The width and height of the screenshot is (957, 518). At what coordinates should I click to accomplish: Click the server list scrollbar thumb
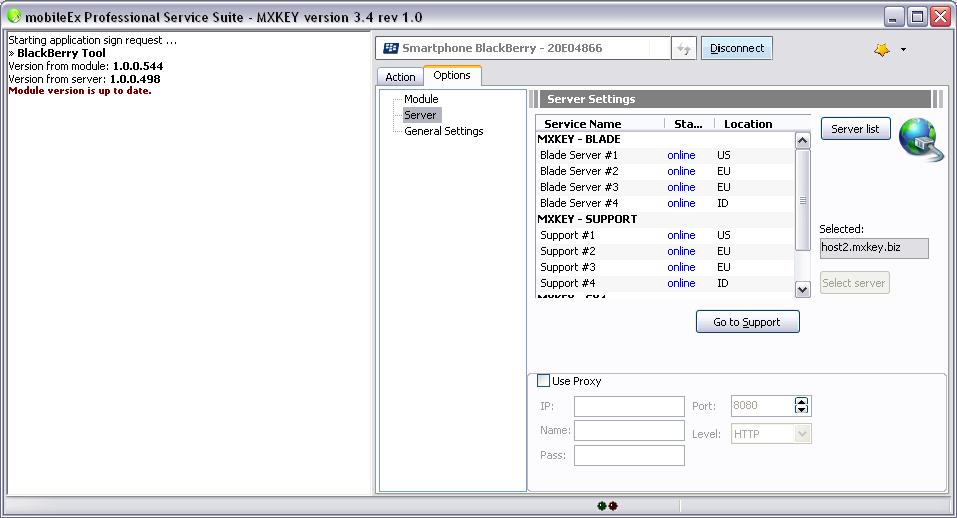(x=802, y=200)
